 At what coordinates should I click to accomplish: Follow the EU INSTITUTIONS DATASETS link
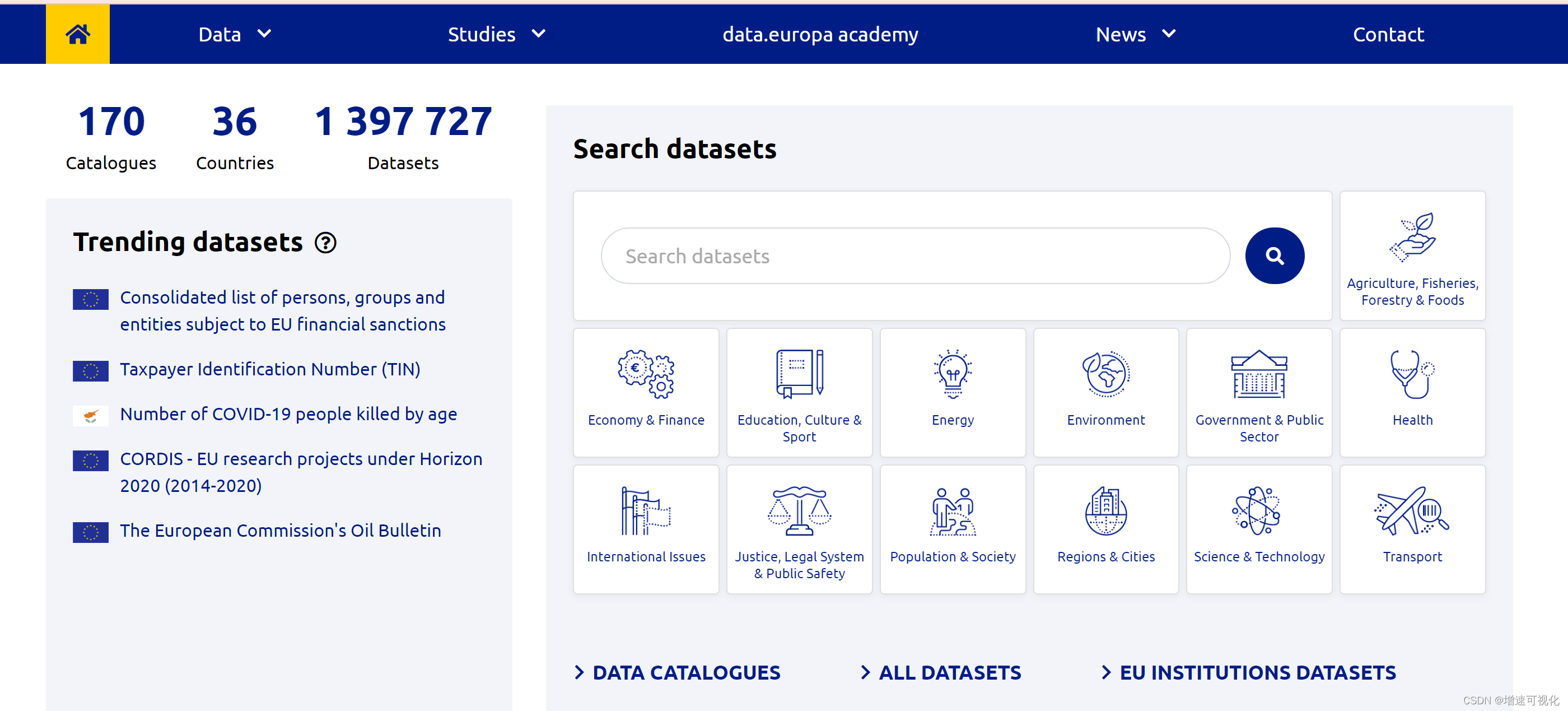click(1257, 672)
